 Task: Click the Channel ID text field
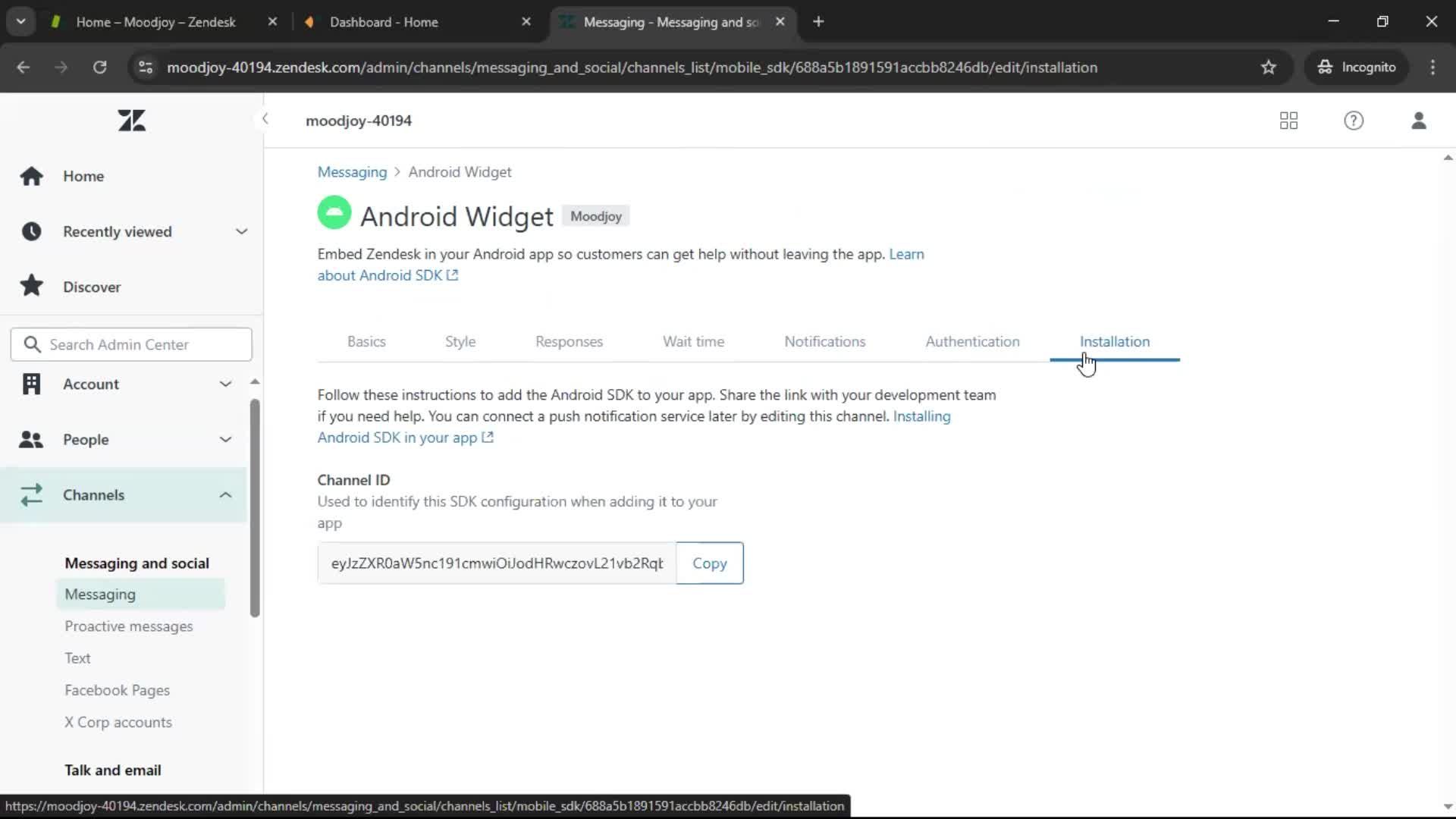(x=497, y=563)
